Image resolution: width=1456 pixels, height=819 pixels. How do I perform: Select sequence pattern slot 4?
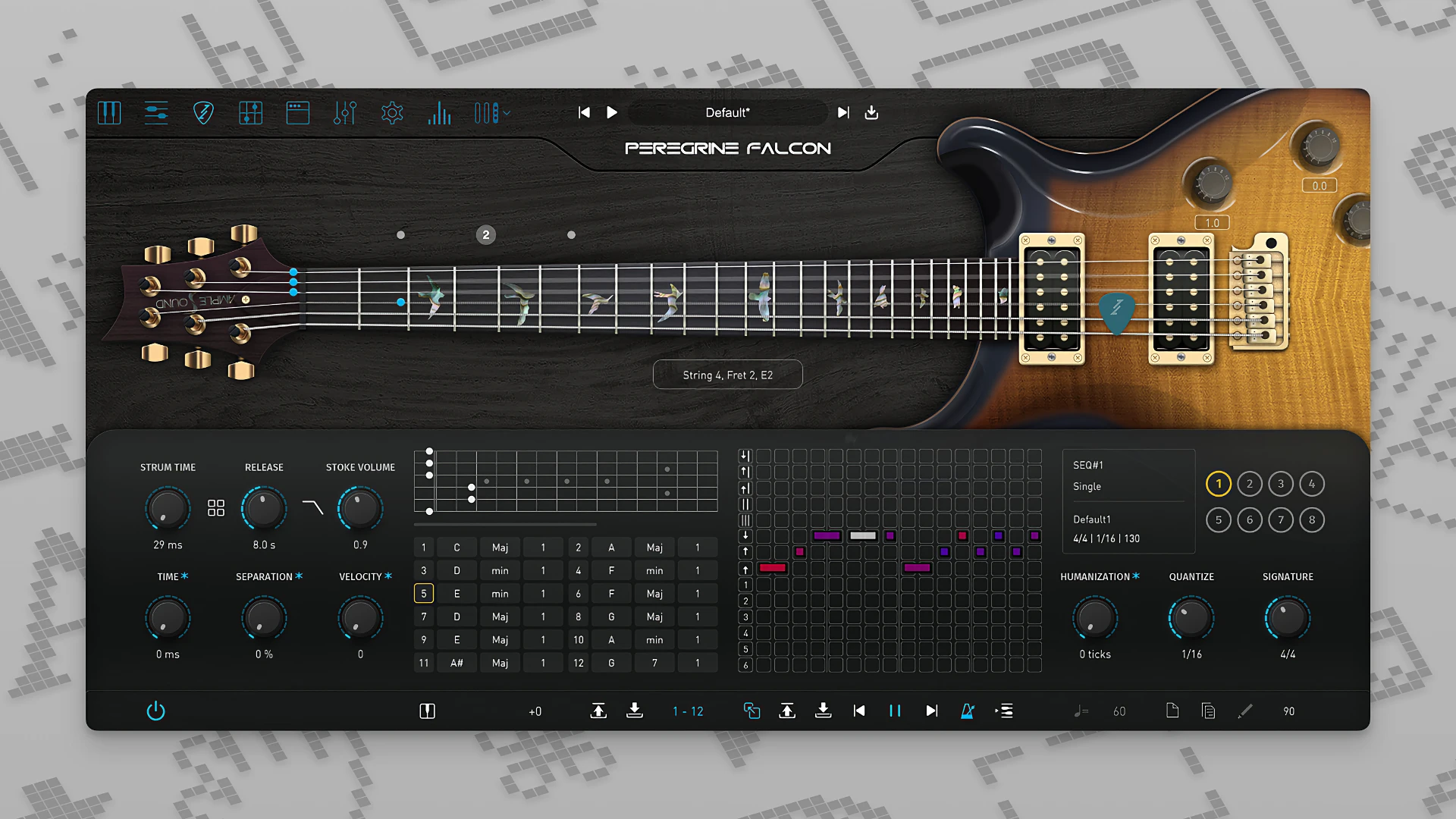1312,484
